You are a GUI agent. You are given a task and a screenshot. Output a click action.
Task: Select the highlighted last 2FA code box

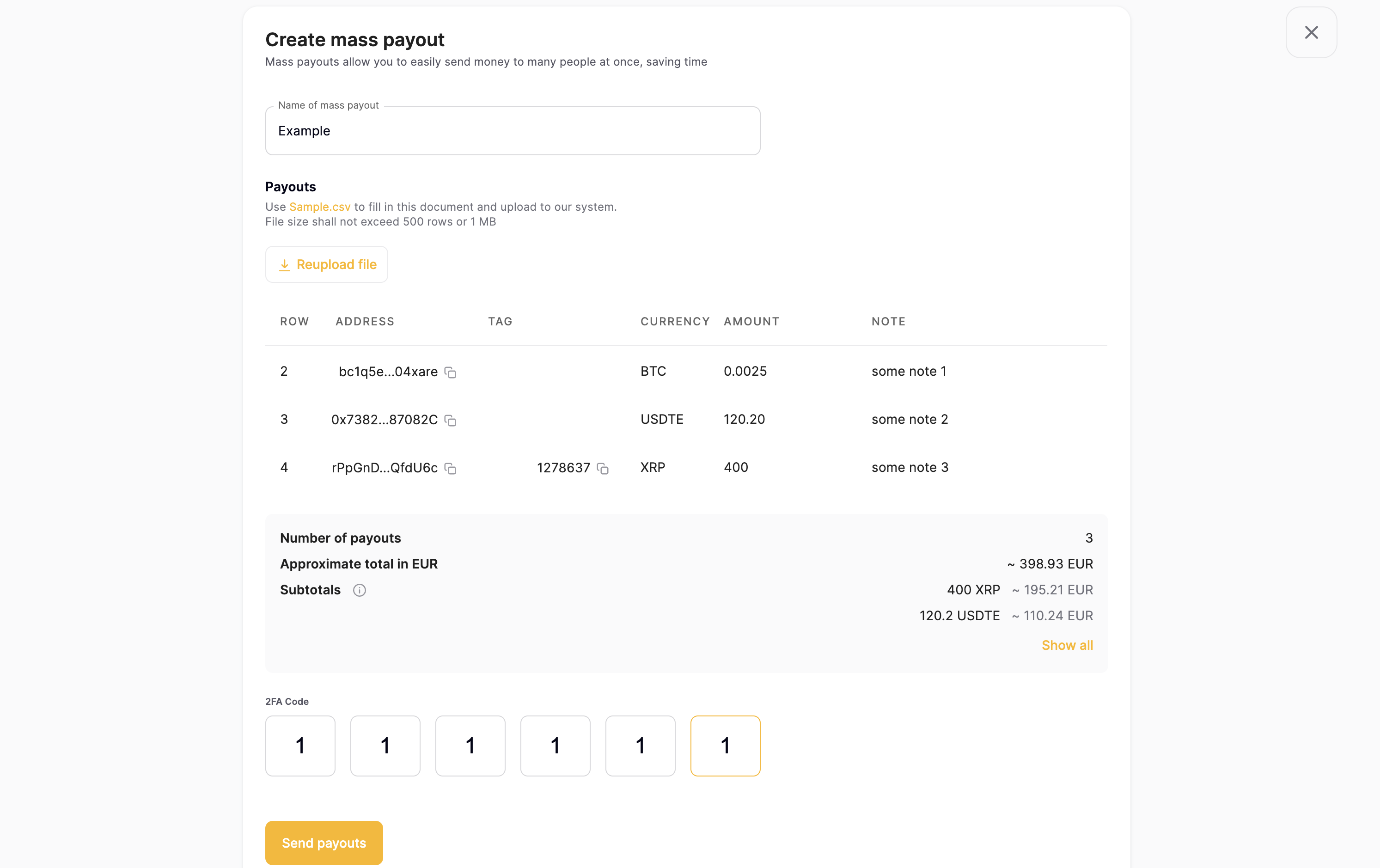point(725,746)
